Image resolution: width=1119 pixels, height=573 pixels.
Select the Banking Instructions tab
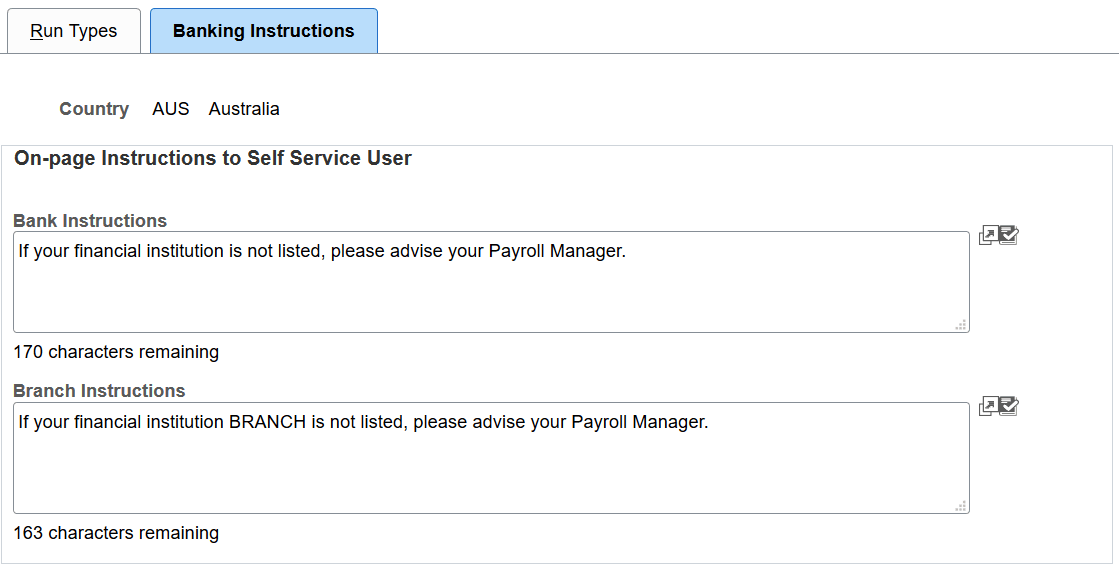point(263,31)
